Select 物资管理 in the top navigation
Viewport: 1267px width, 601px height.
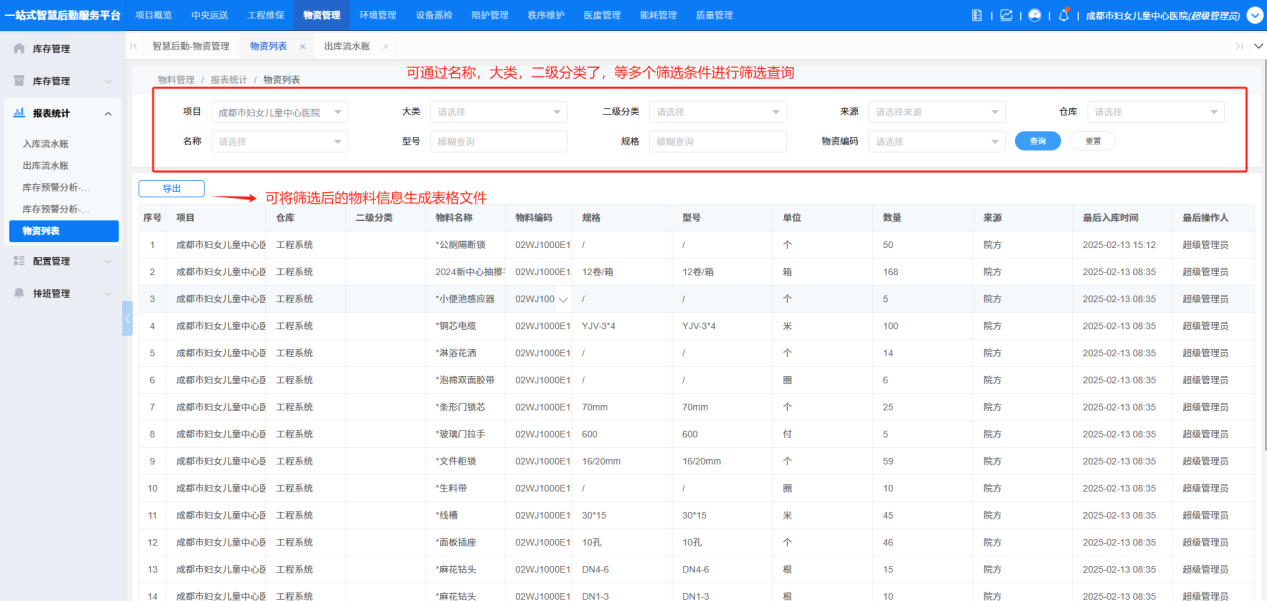tap(321, 15)
